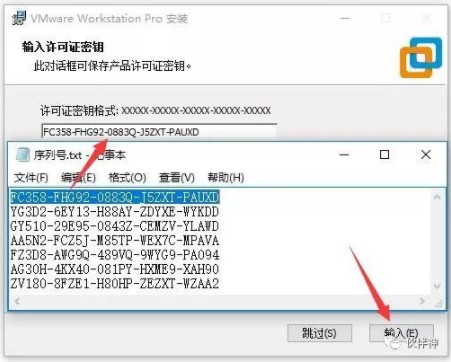
Task: Minimize the VMware Workstation Pro installer
Action: pyautogui.click(x=345, y=18)
